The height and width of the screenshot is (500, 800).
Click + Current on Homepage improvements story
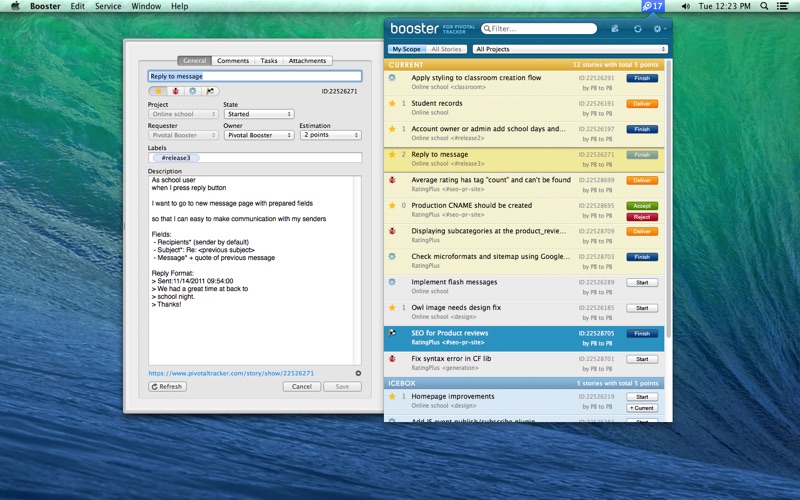642,408
